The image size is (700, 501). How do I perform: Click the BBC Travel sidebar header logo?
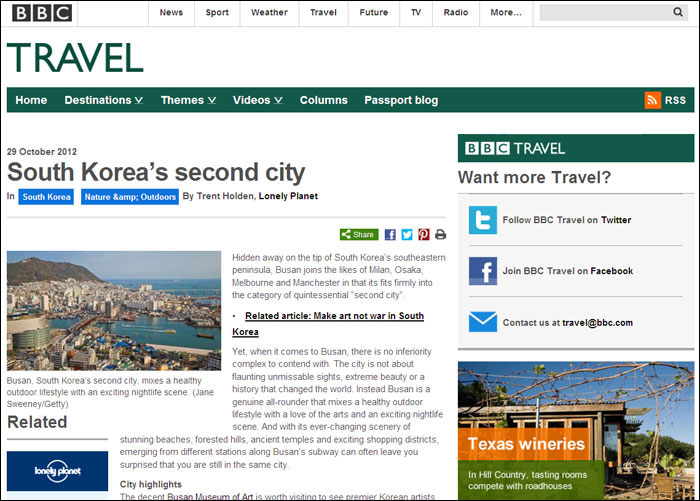pyautogui.click(x=515, y=148)
